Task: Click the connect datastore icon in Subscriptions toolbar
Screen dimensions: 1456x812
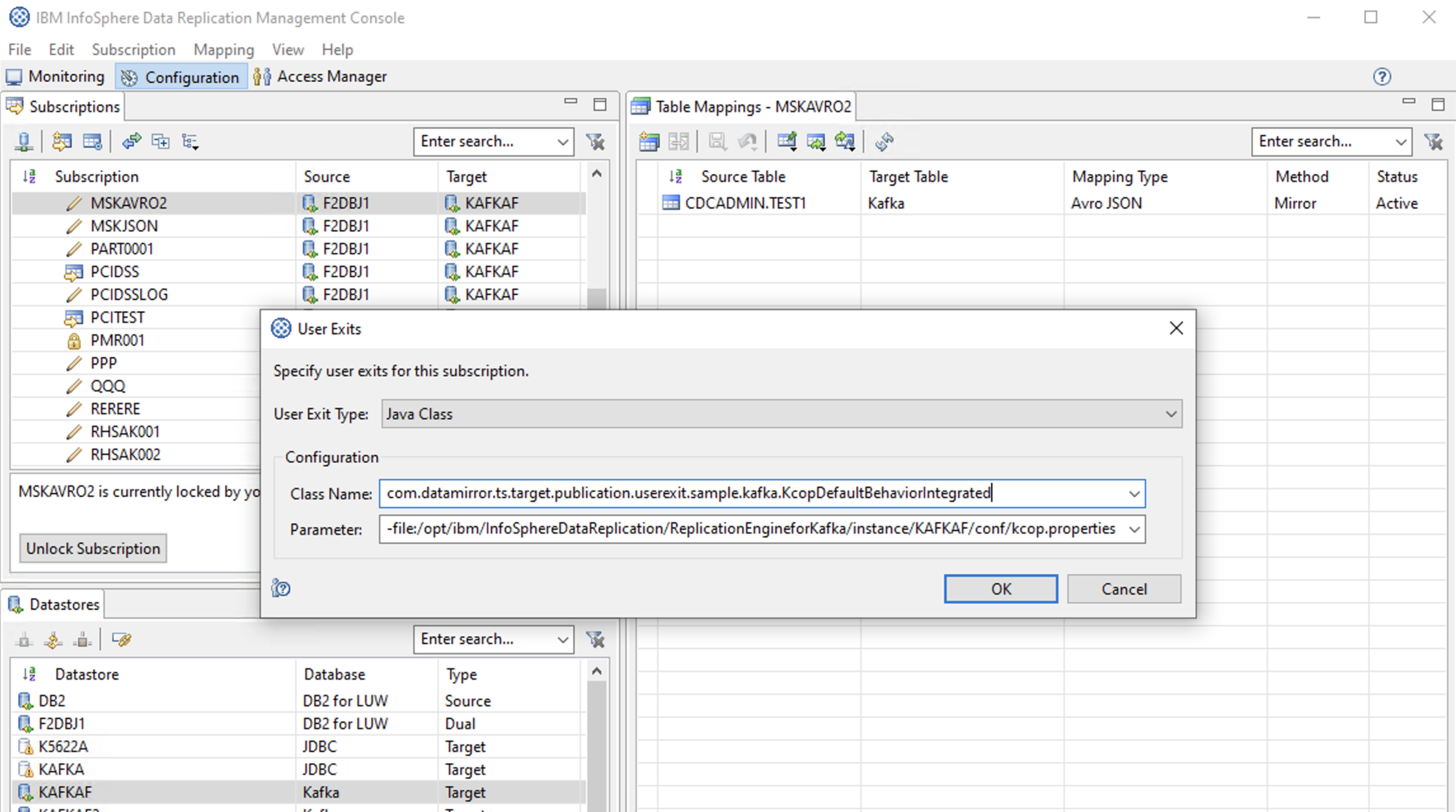Action: (x=24, y=141)
